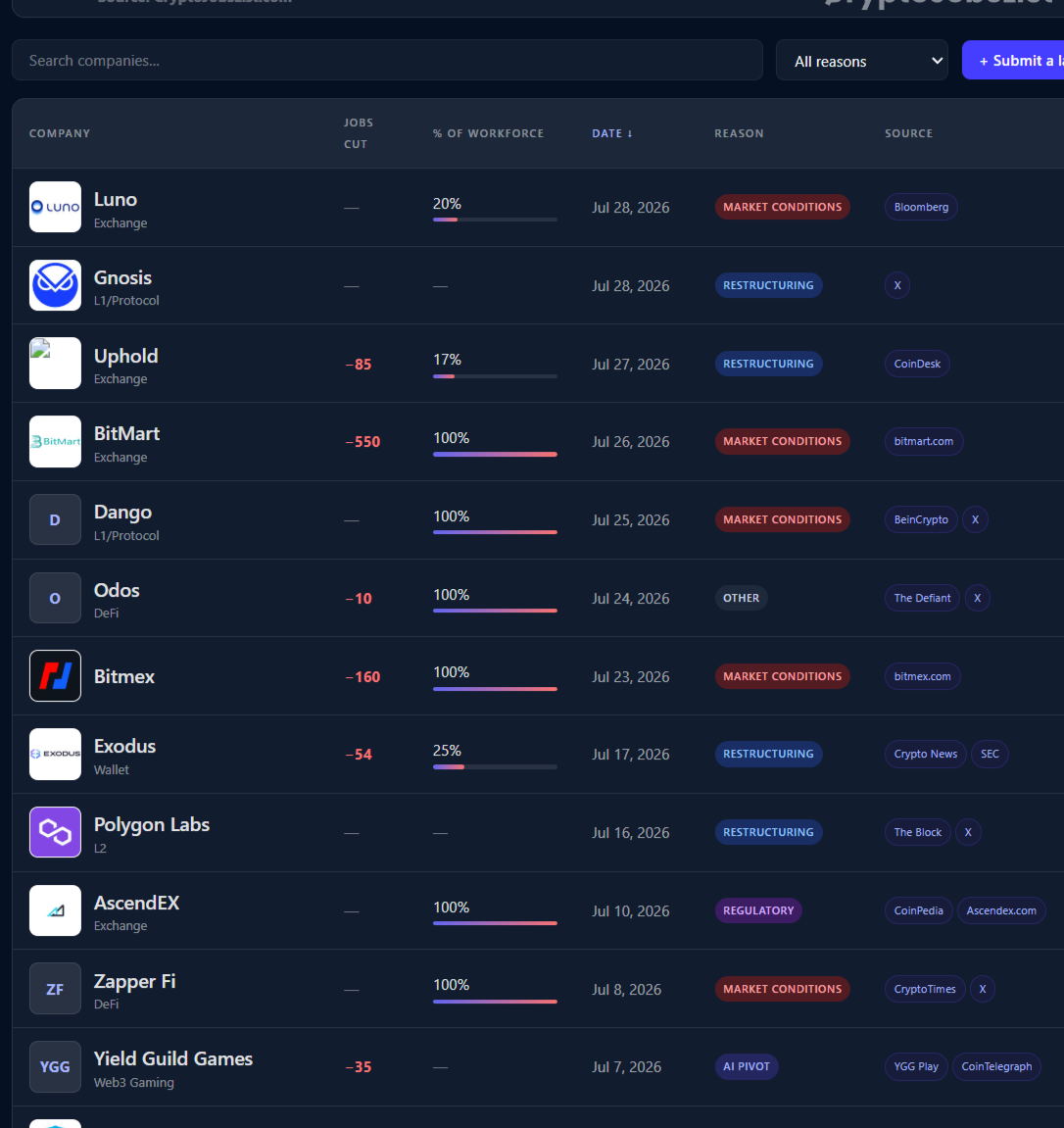Click the Exodus wallet logo
The height and width of the screenshot is (1128, 1064).
click(x=55, y=754)
